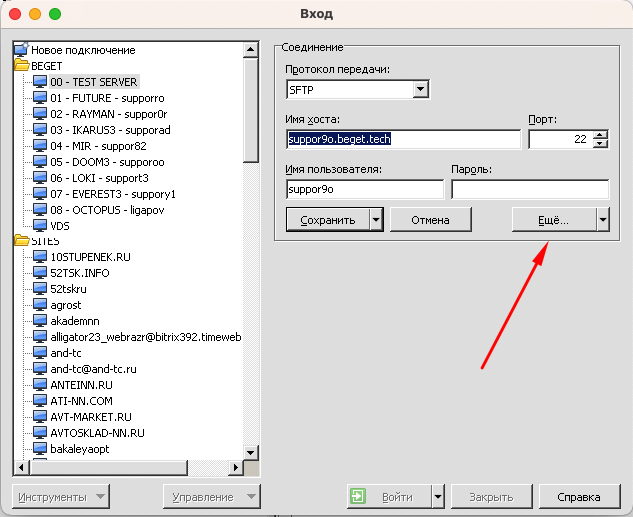Click monitor icon of 00 - TEST SERVER
The width and height of the screenshot is (633, 517).
[40, 82]
